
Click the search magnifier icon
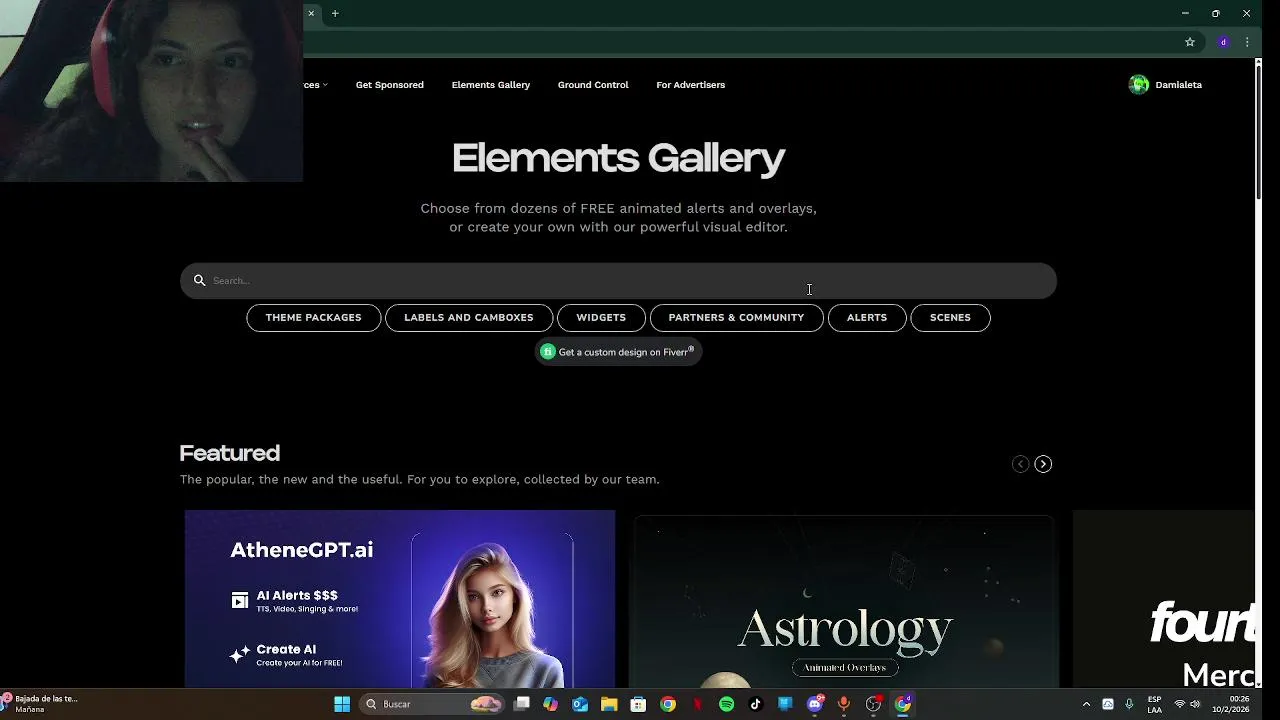point(199,281)
